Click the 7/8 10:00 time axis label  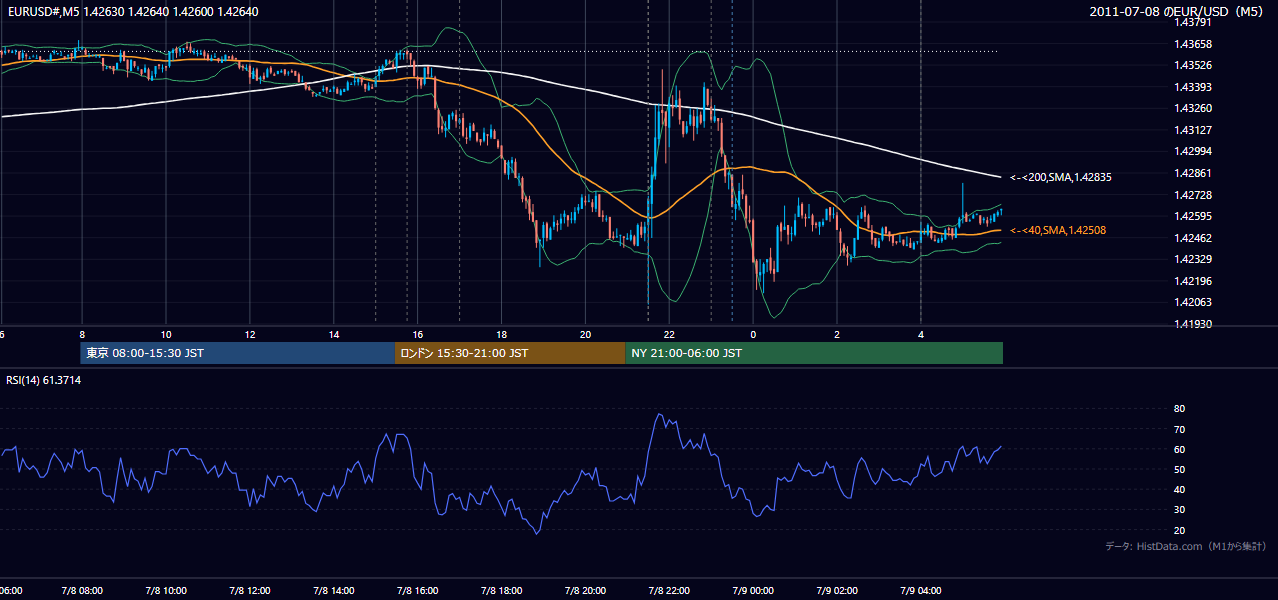166,590
